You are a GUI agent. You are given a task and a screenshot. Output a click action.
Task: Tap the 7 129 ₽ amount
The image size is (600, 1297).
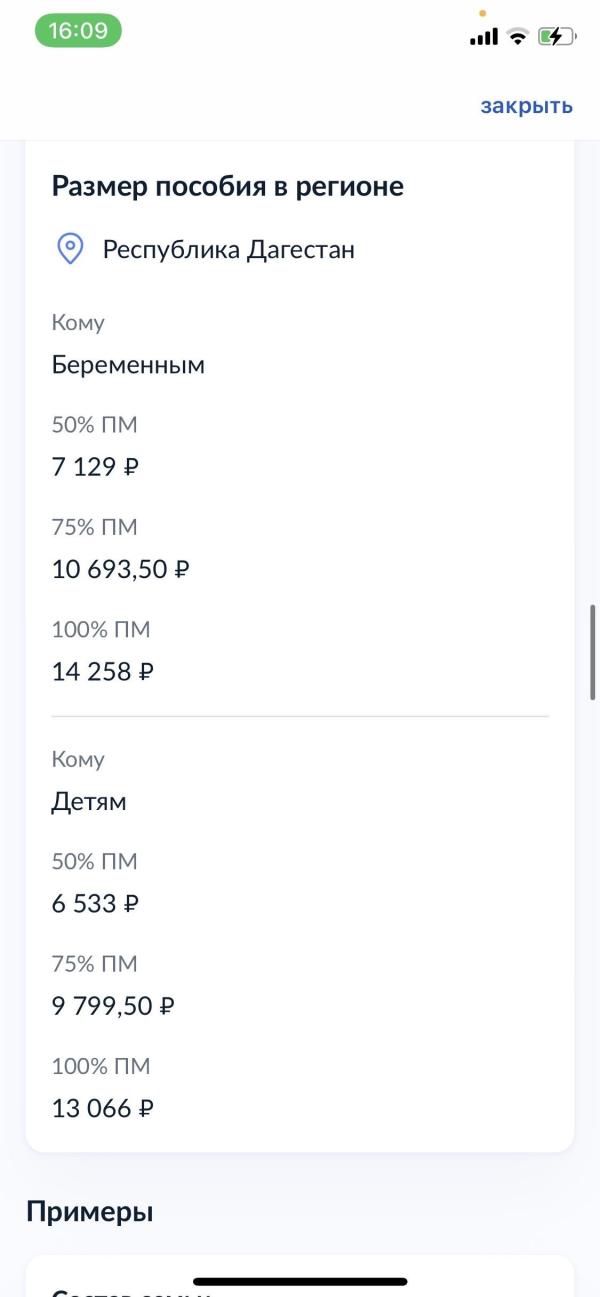point(95,467)
